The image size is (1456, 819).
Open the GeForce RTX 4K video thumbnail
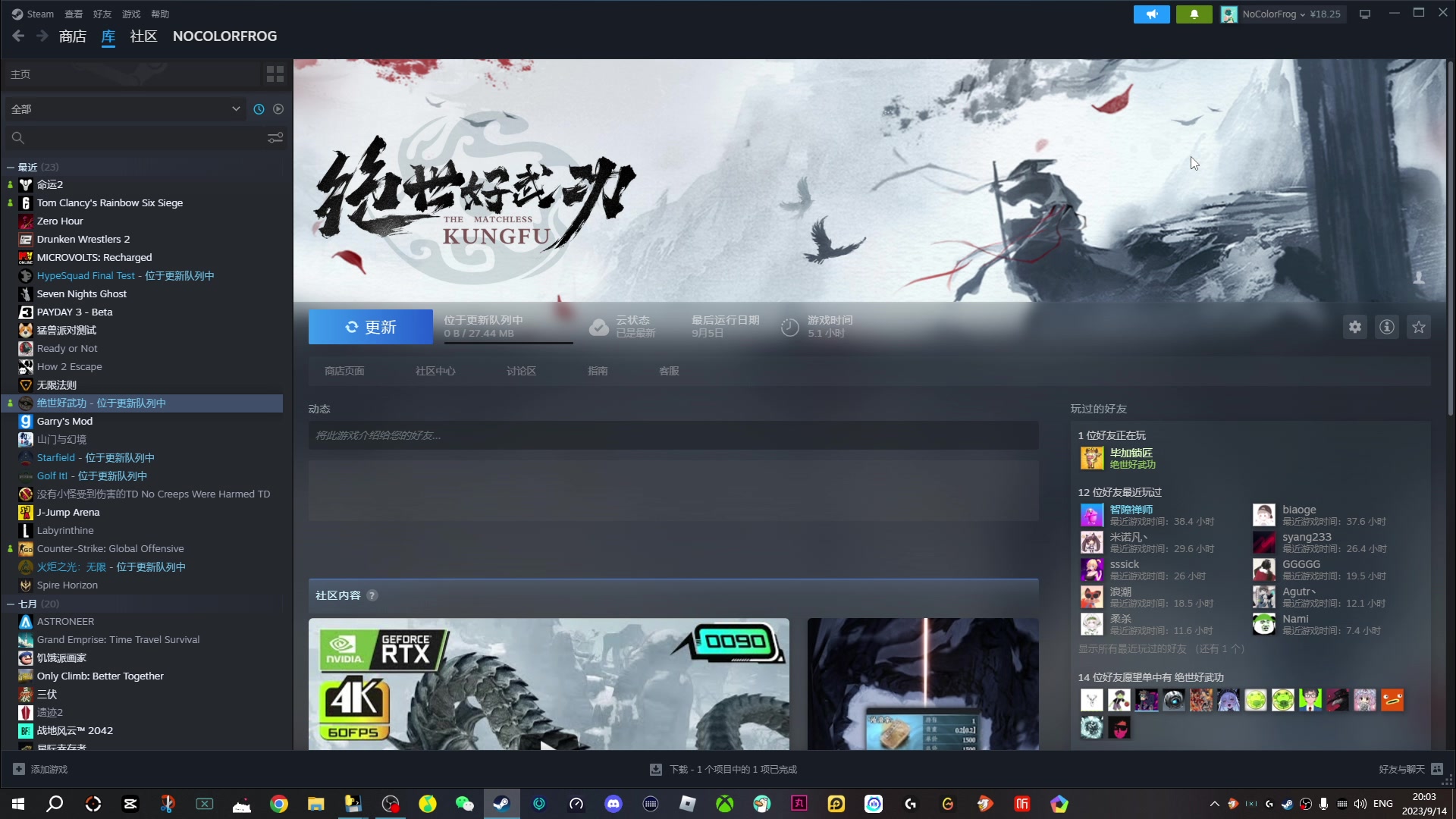[x=548, y=684]
